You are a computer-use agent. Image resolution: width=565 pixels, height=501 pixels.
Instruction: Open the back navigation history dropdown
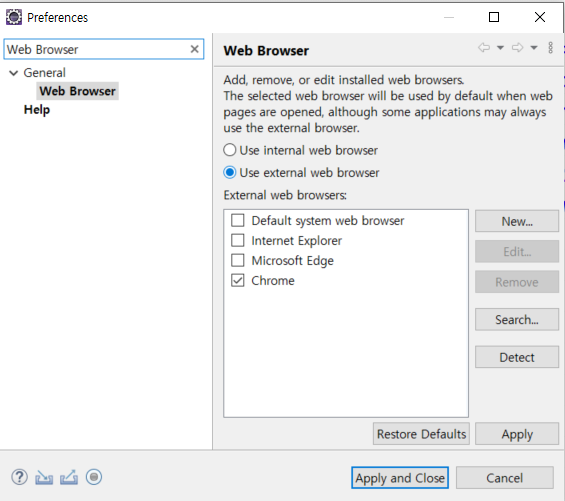(500, 48)
